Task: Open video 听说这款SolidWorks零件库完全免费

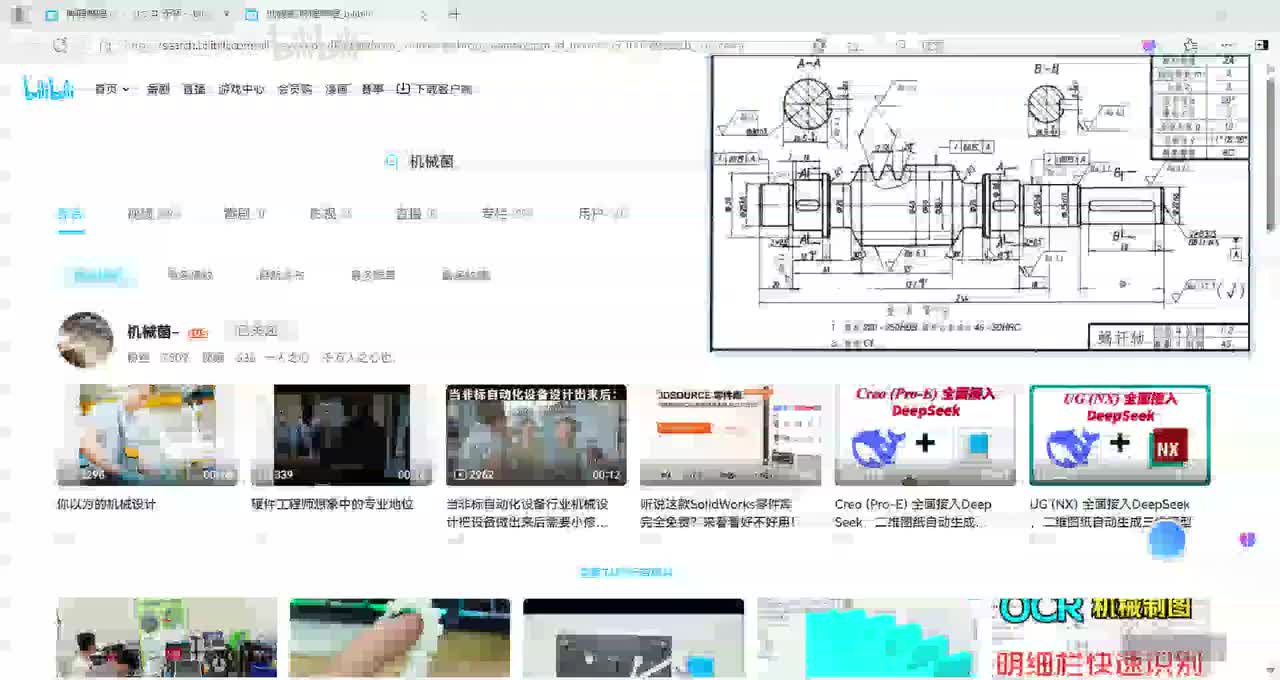Action: click(730, 435)
